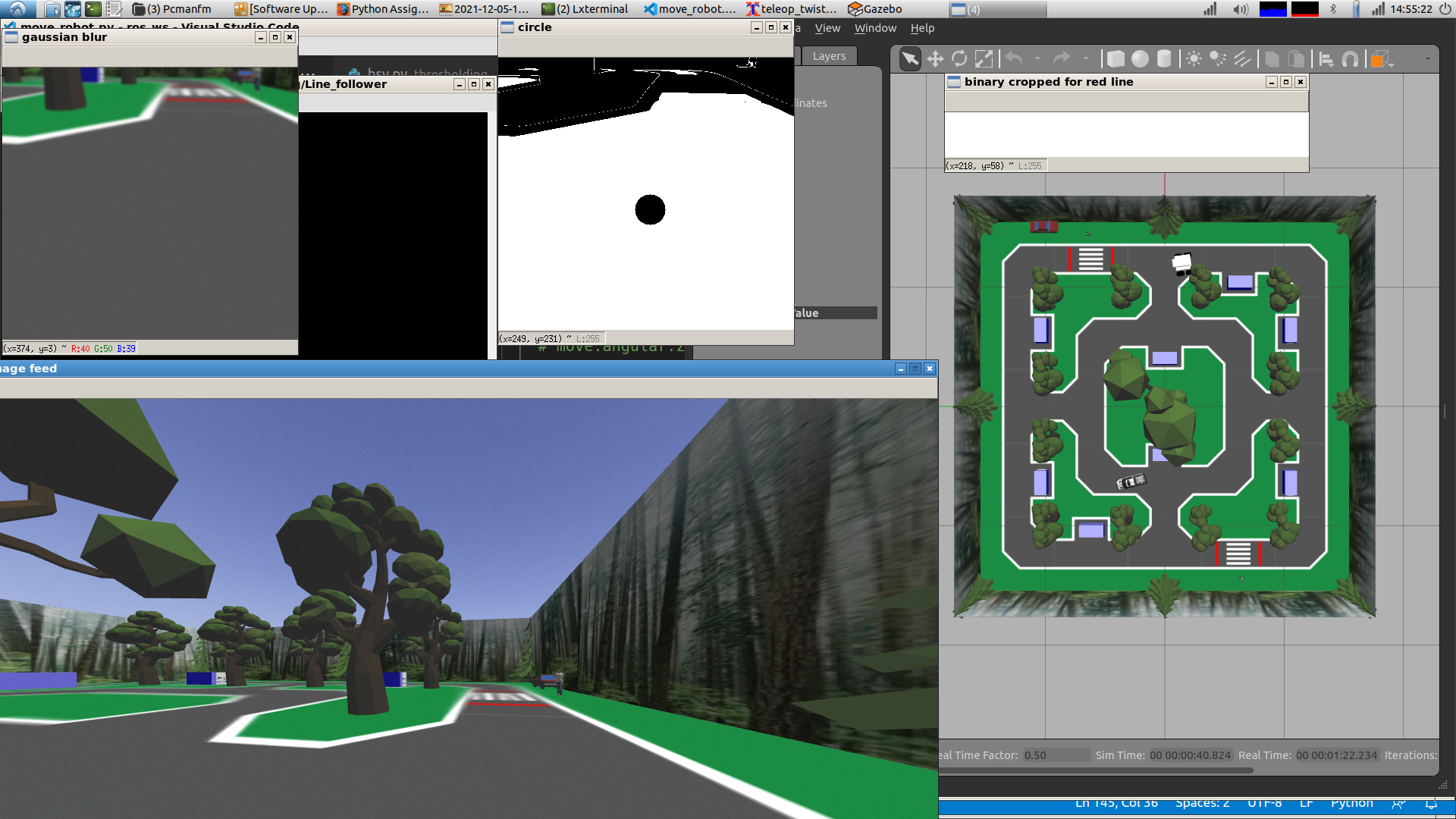Viewport: 1456px width, 819px height.
Task: Toggle the snap magnet tool
Action: [1350, 59]
